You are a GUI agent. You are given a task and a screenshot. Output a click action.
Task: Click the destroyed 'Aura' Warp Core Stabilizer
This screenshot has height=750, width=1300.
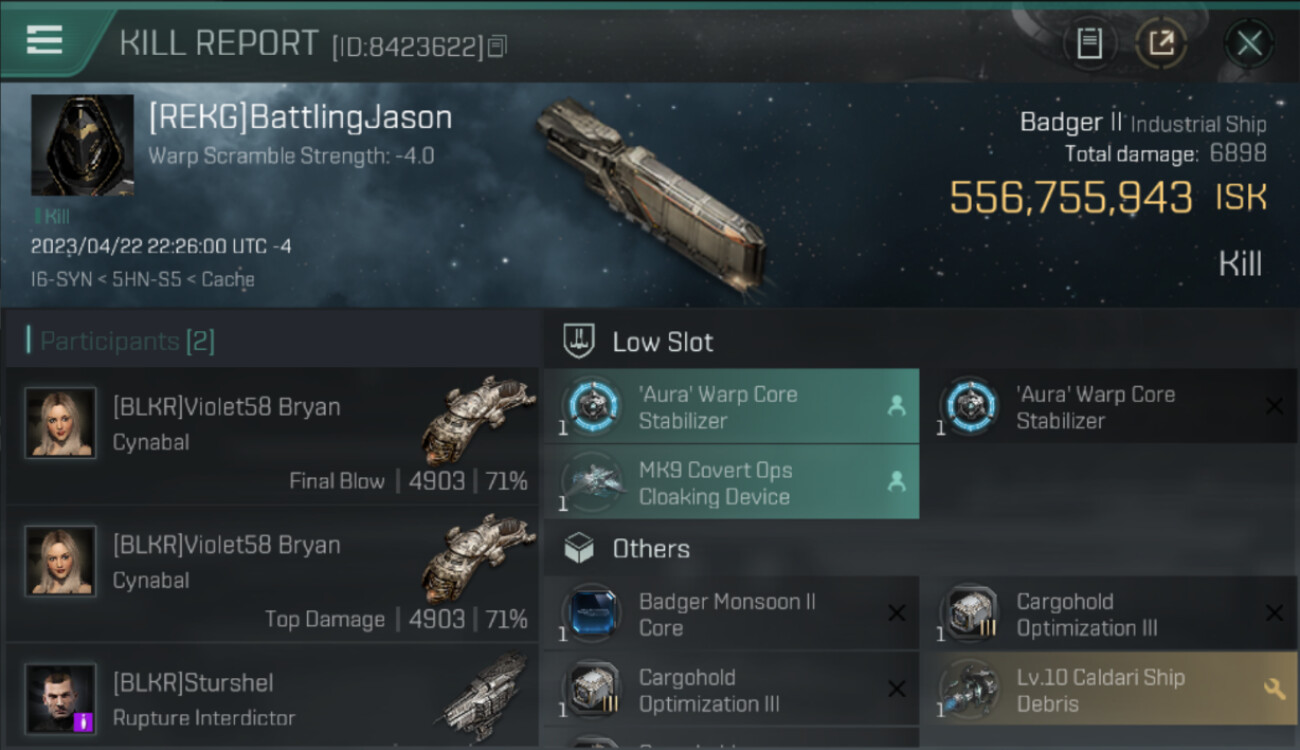pyautogui.click(x=1109, y=406)
